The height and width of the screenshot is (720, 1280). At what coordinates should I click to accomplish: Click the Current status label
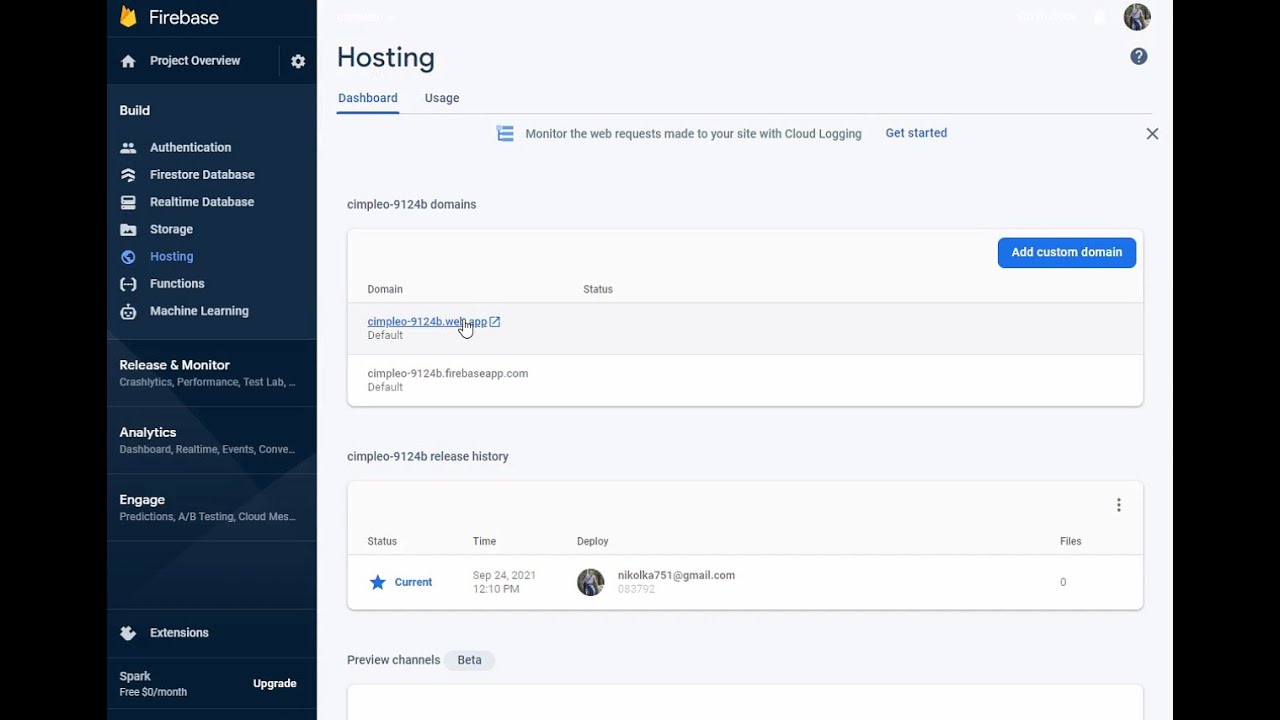(x=413, y=582)
